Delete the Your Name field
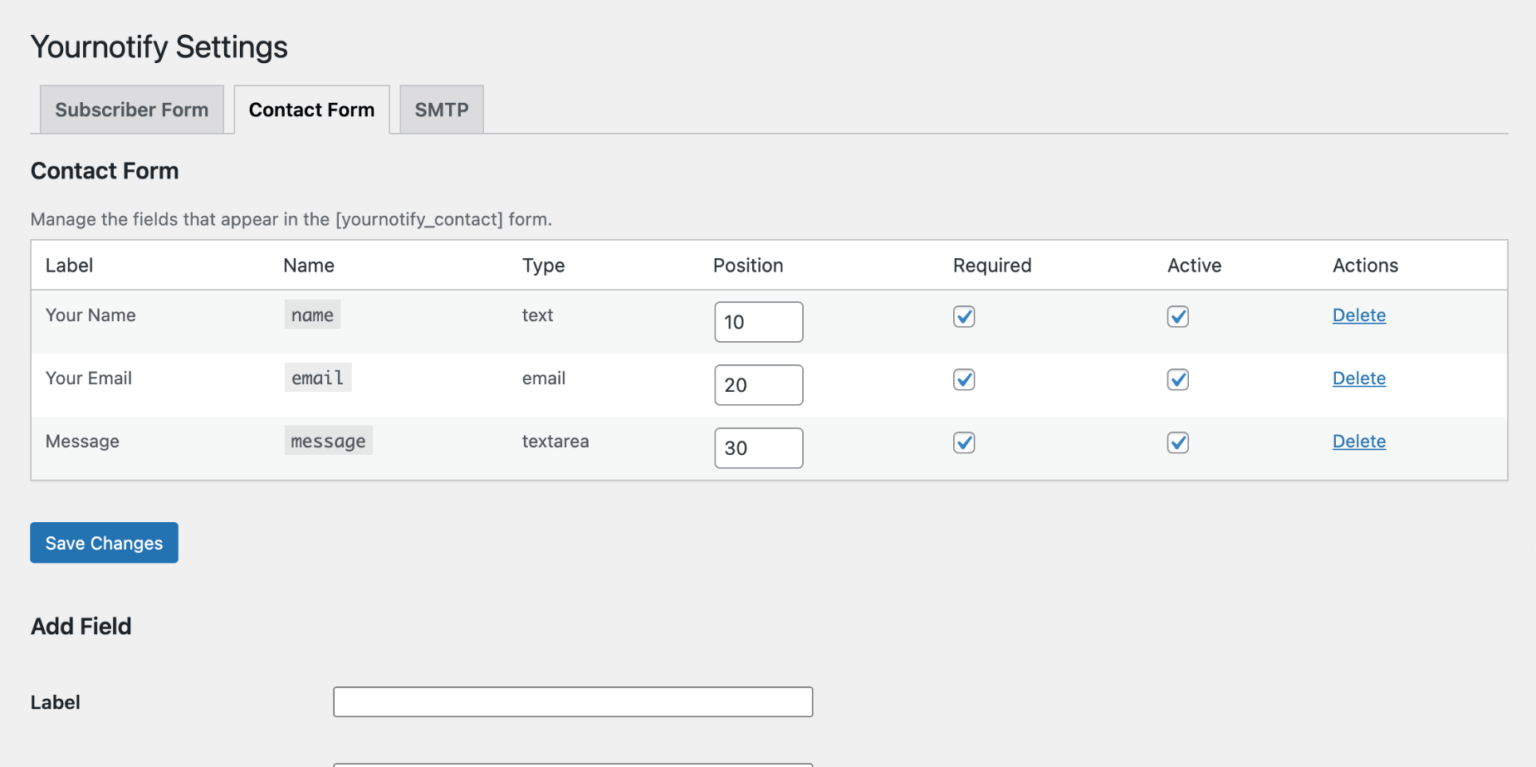Viewport: 1536px width, 767px height. click(1358, 315)
